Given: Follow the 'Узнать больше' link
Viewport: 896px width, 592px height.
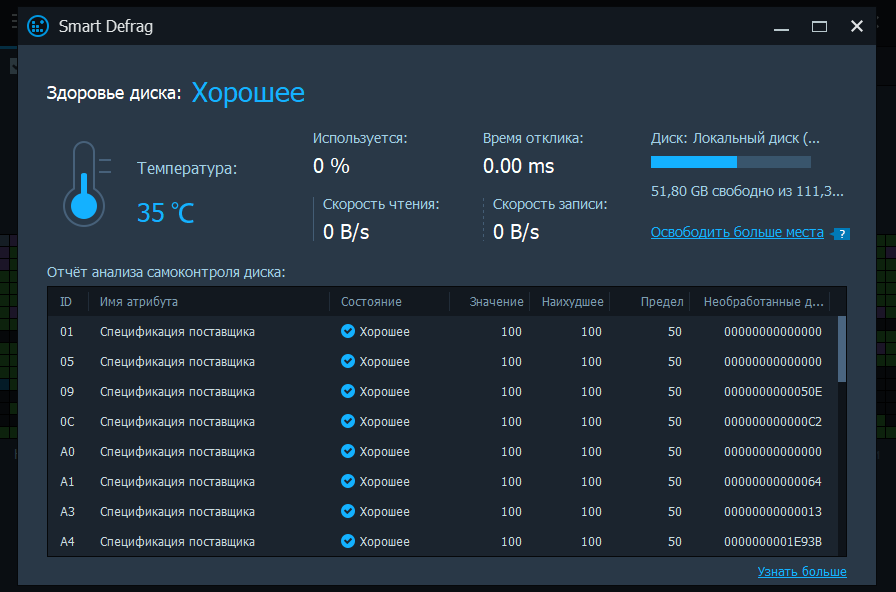Looking at the screenshot, I should [x=802, y=571].
